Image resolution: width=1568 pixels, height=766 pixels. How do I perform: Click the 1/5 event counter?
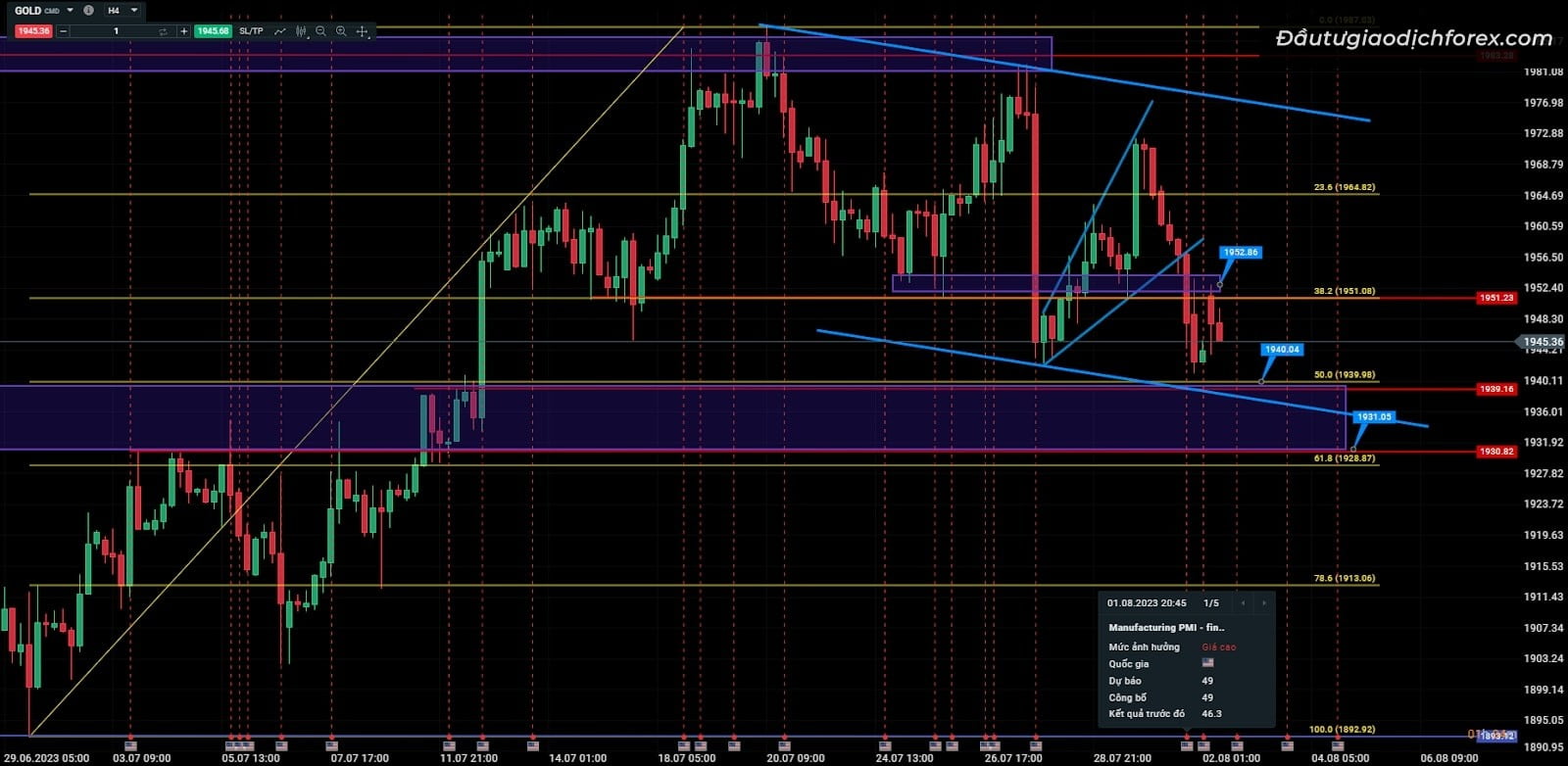(x=1211, y=603)
